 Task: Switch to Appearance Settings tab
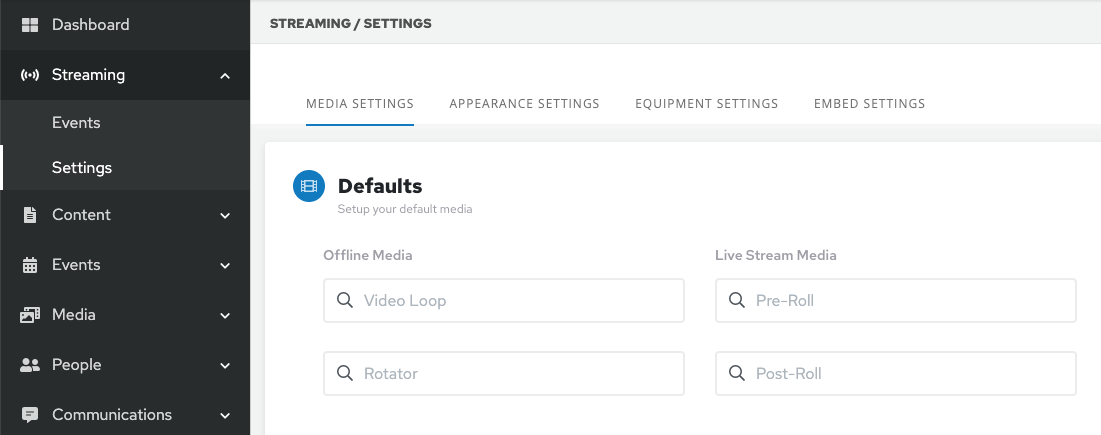point(524,104)
